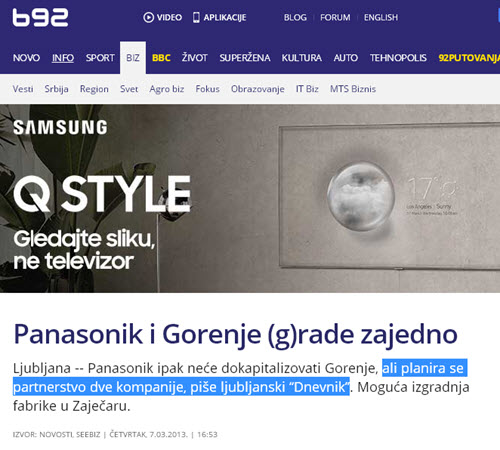Open the KULTURA section

pyautogui.click(x=302, y=58)
